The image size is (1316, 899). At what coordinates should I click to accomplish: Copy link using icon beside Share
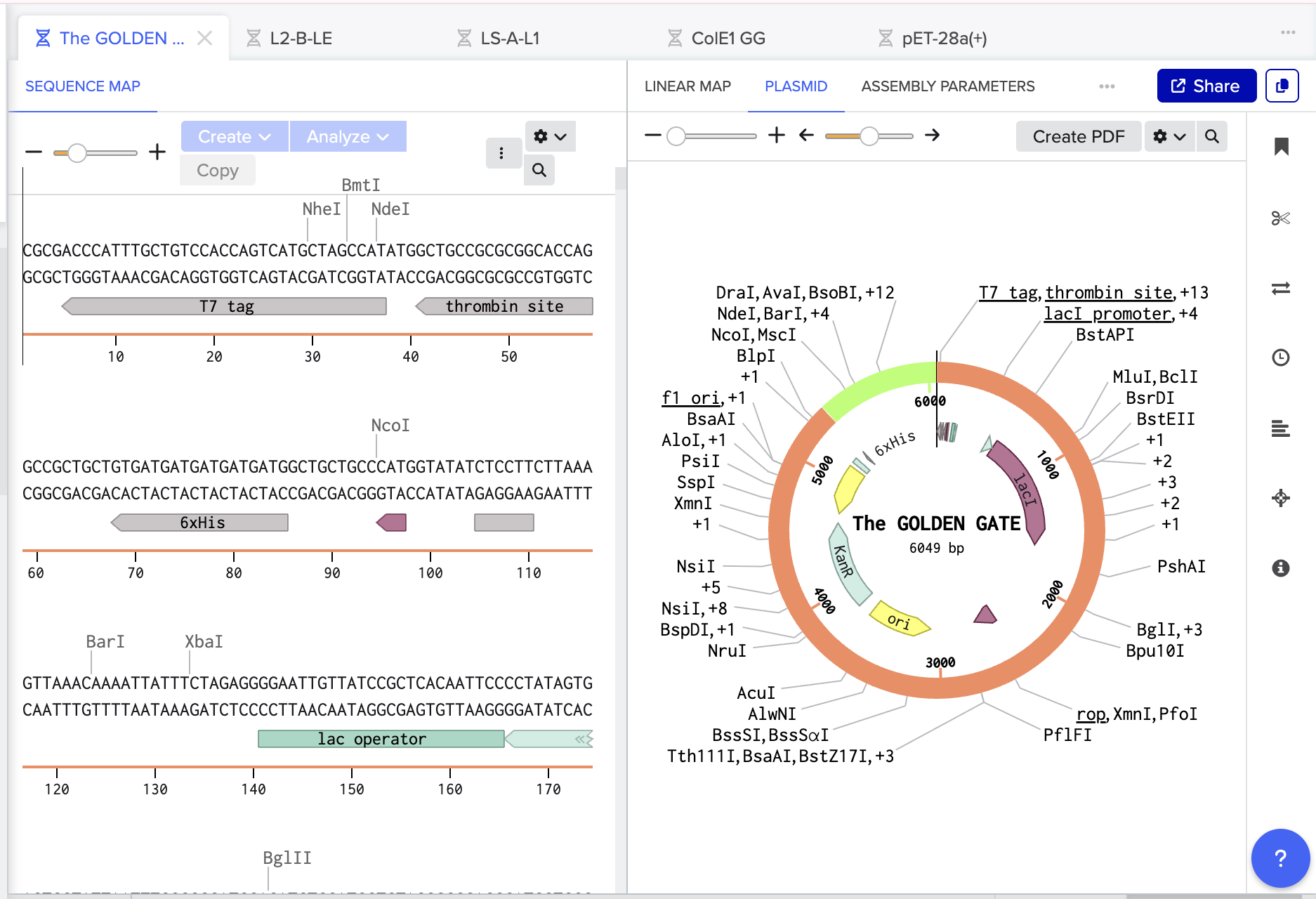click(x=1282, y=86)
